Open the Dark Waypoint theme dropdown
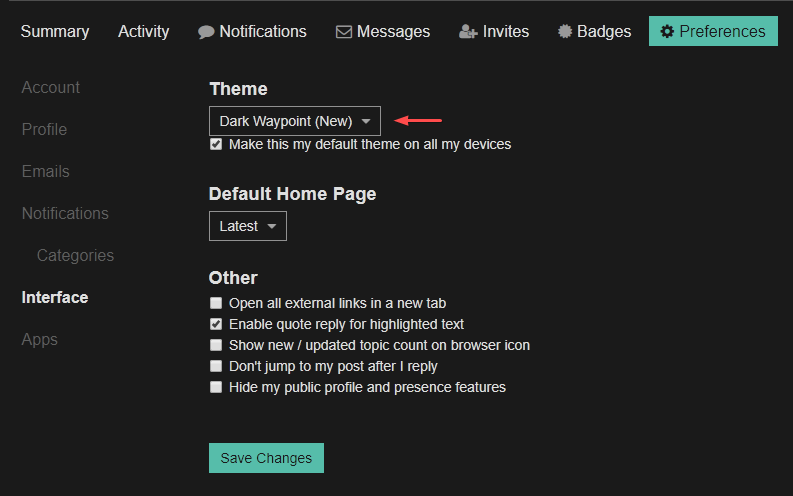 pyautogui.click(x=294, y=121)
